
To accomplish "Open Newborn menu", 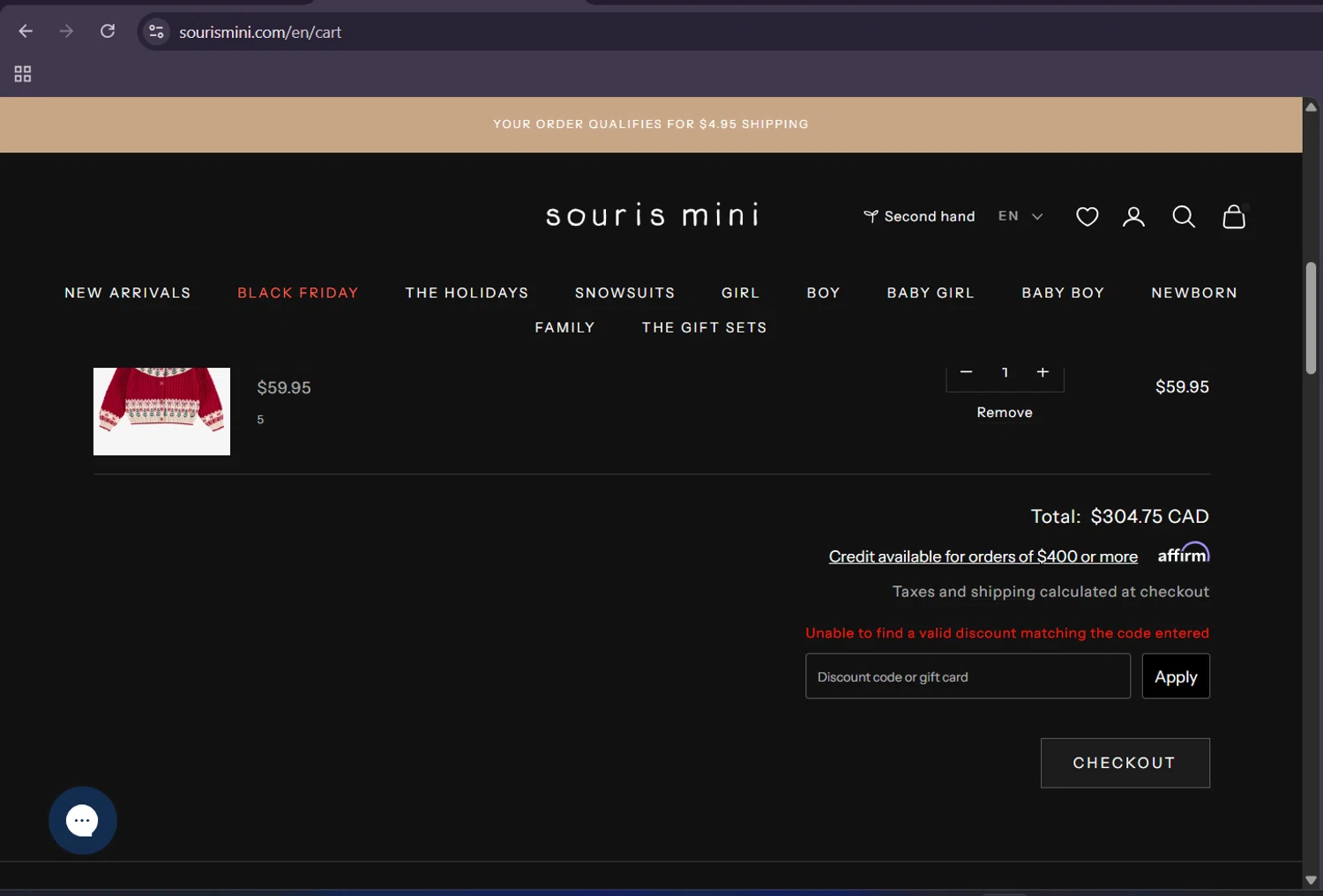I will 1194,293.
